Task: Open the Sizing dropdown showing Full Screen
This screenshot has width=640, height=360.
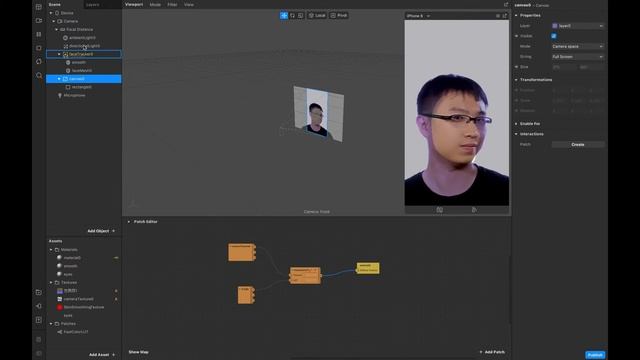Action: [578, 57]
